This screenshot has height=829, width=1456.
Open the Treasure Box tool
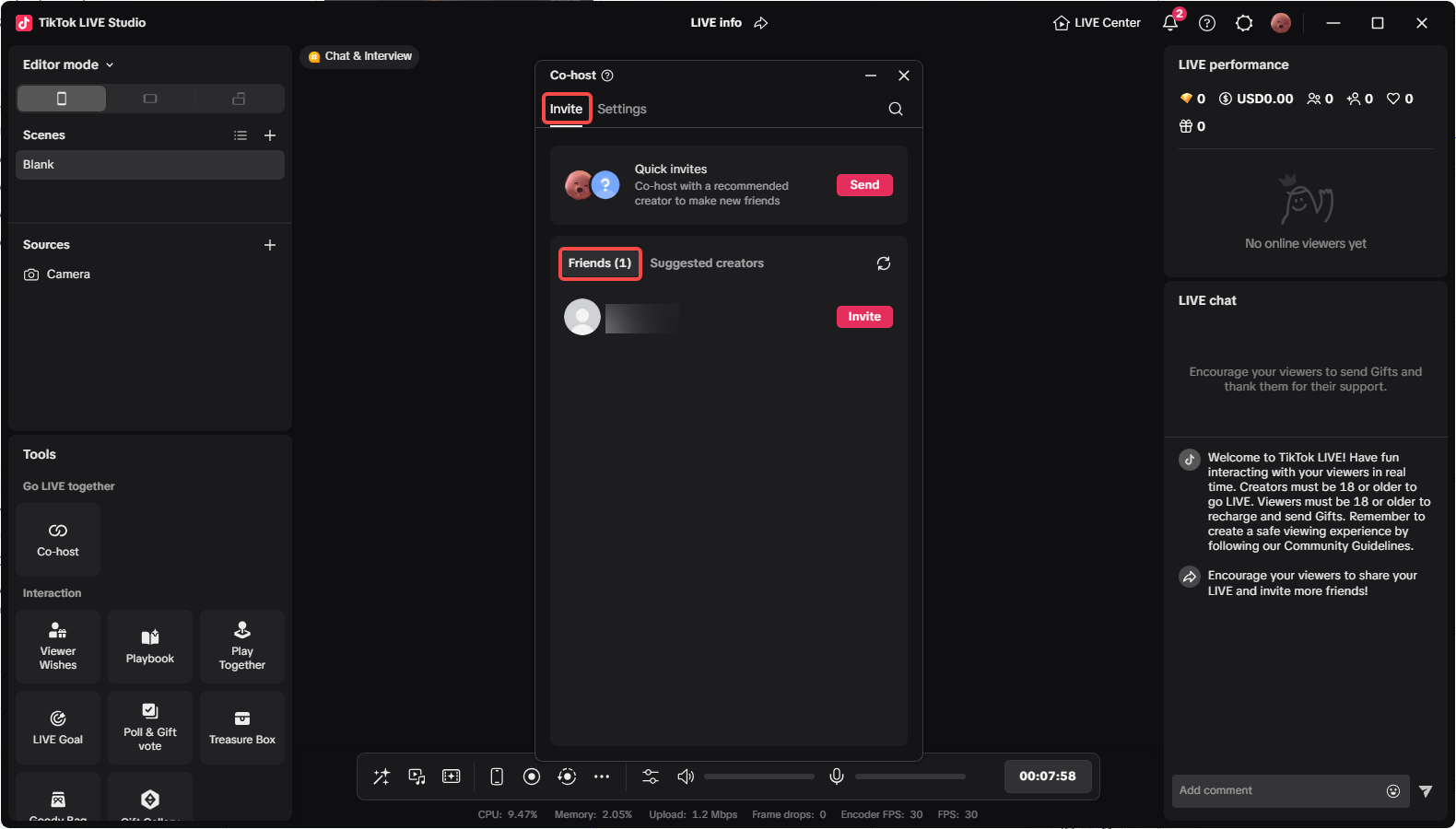click(x=242, y=728)
